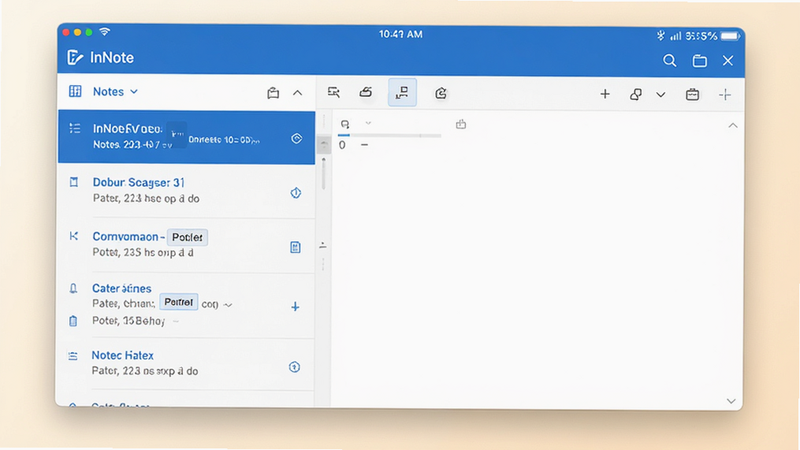The width and height of the screenshot is (800, 450).
Task: Collapse editor with top-right up chevron
Action: click(733, 126)
